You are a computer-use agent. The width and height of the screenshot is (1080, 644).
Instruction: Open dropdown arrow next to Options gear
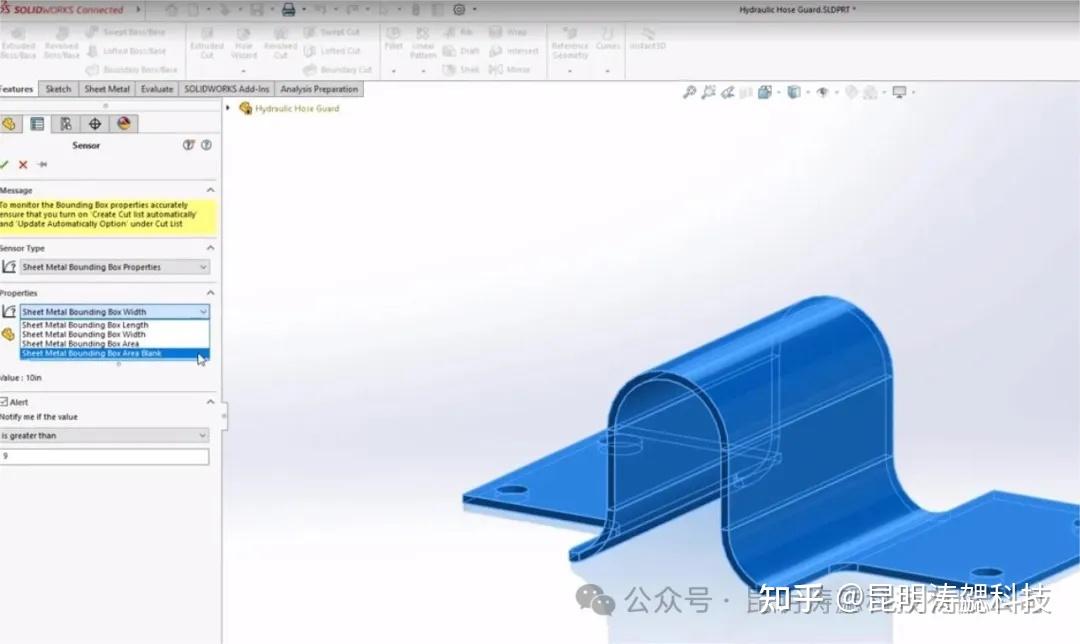click(475, 10)
